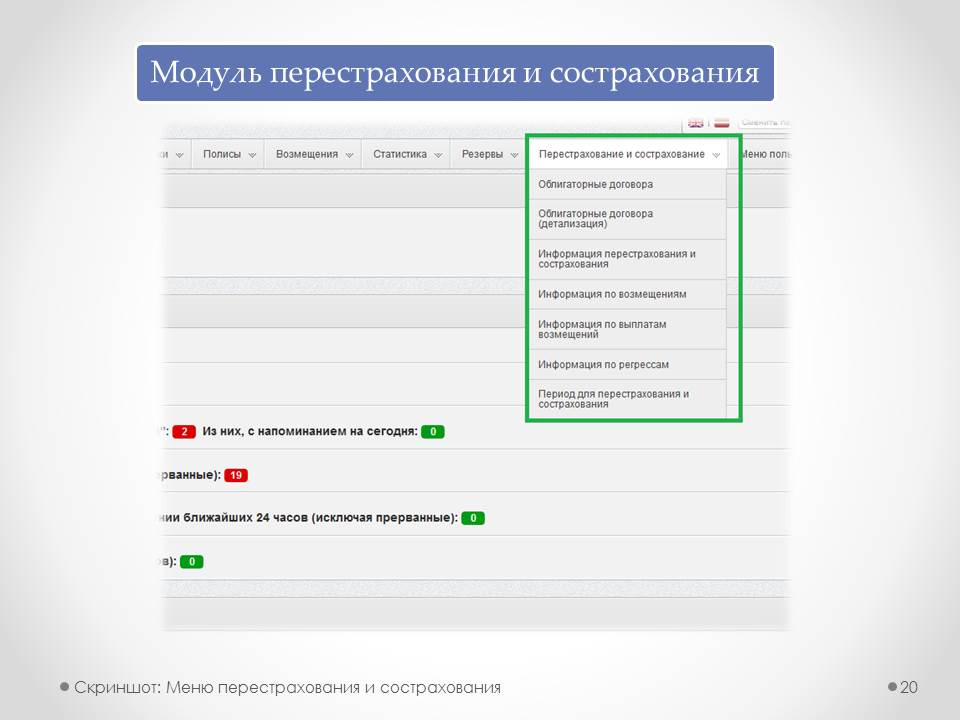The image size is (960, 720).
Task: Switch language with the red-white flag icon
Action: click(x=722, y=123)
